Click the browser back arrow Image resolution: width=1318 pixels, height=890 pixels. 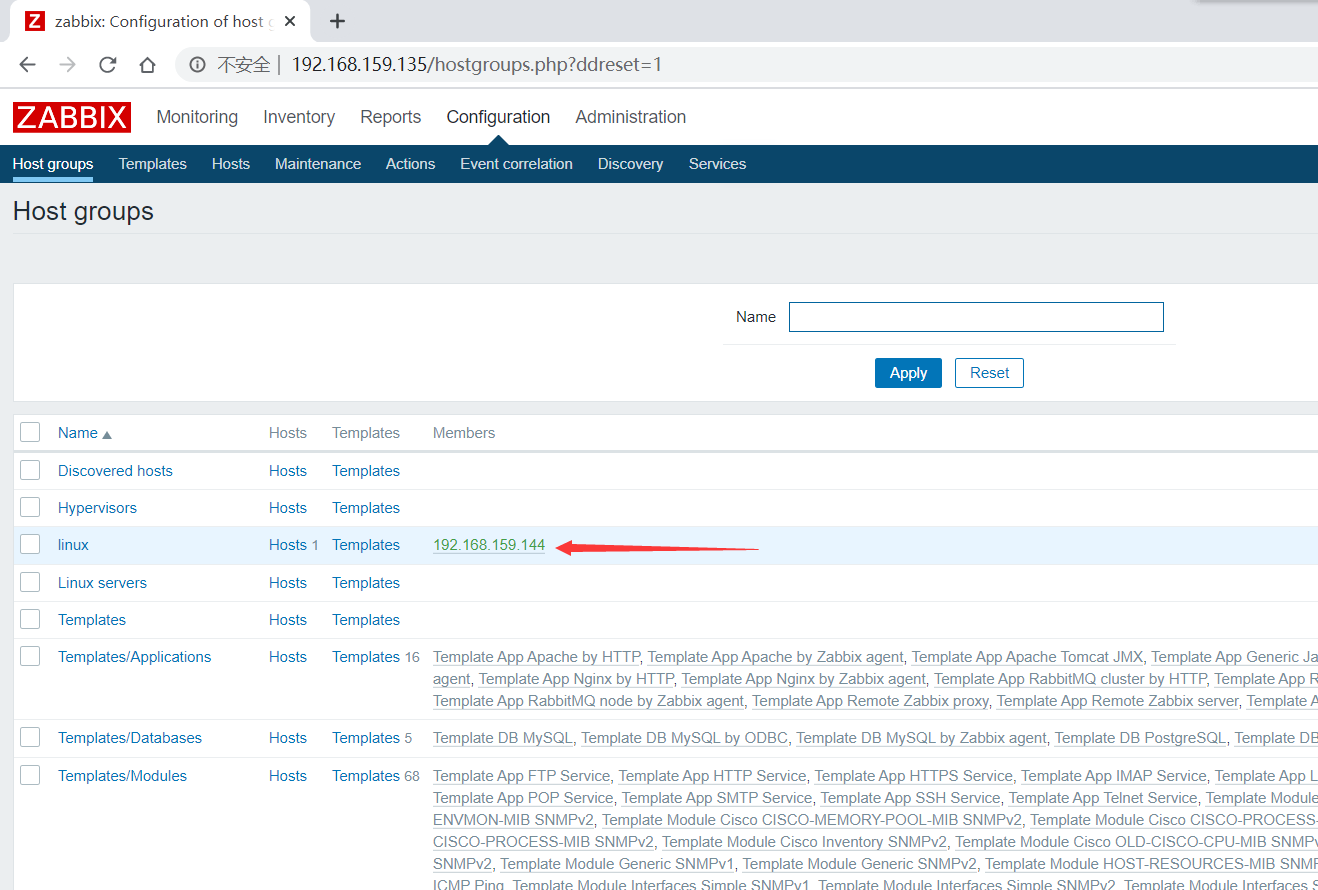tap(27, 65)
